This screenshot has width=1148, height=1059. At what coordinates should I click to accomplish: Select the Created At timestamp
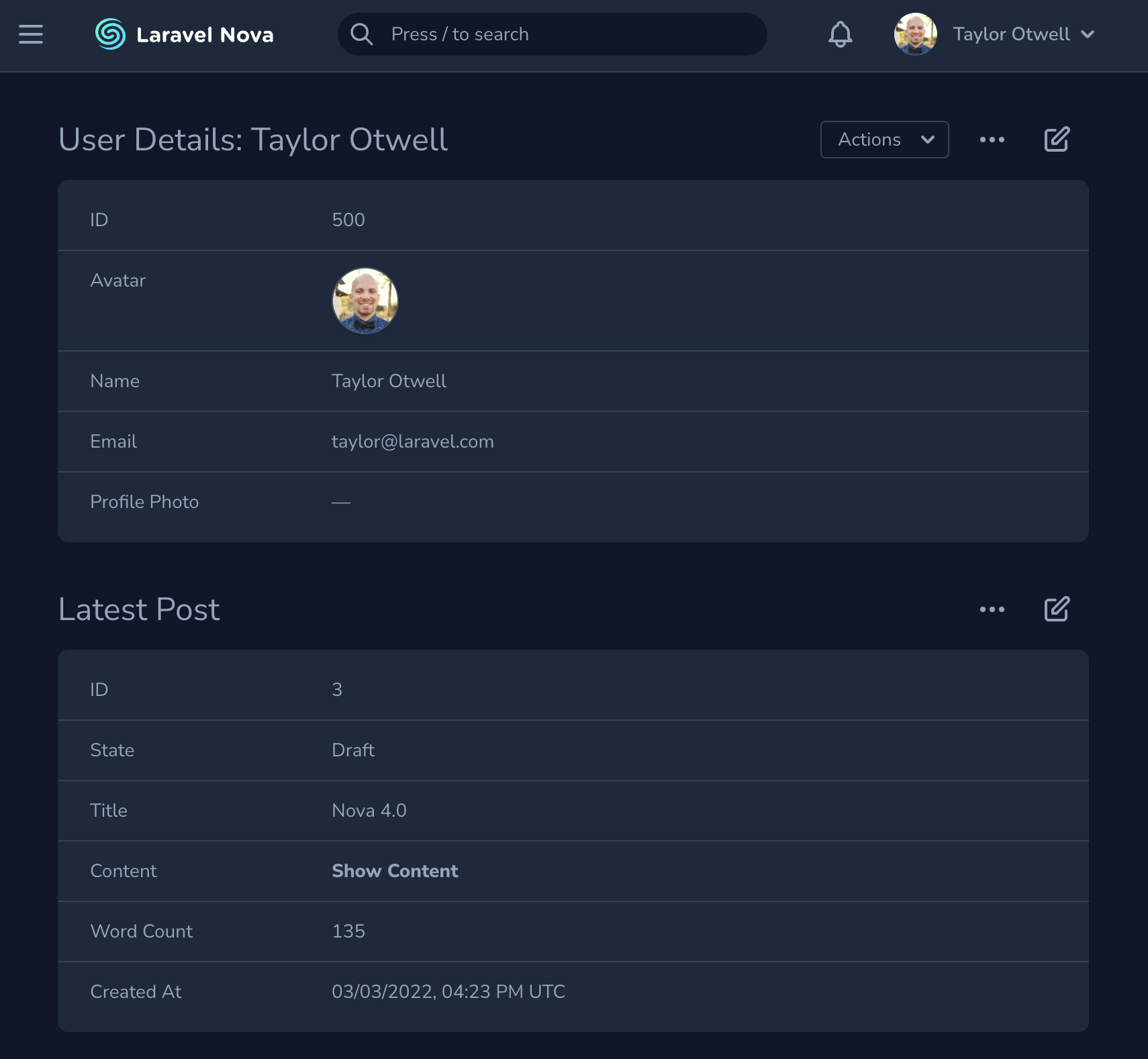(448, 991)
